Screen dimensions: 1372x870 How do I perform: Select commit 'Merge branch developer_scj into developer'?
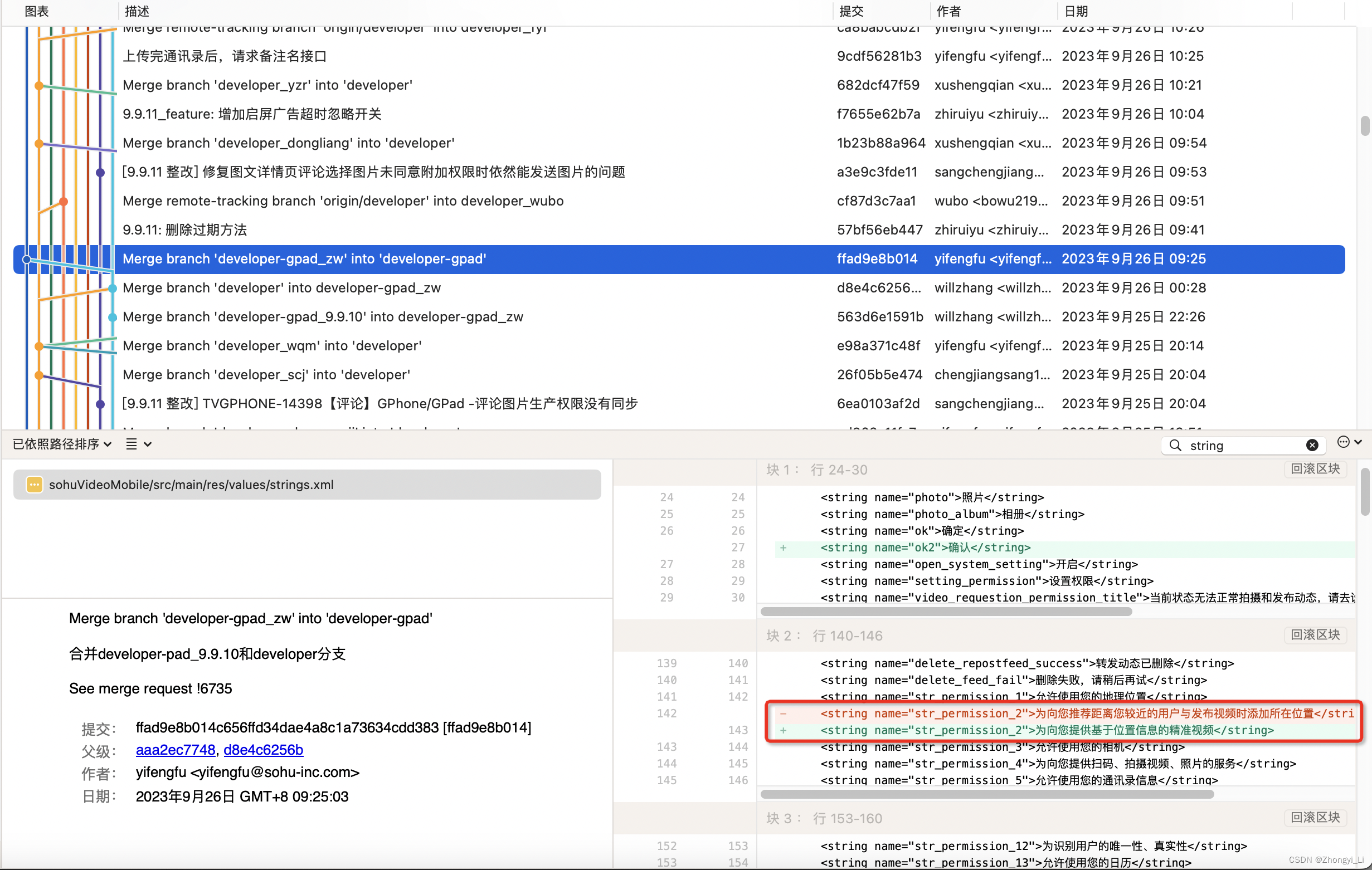click(x=679, y=376)
